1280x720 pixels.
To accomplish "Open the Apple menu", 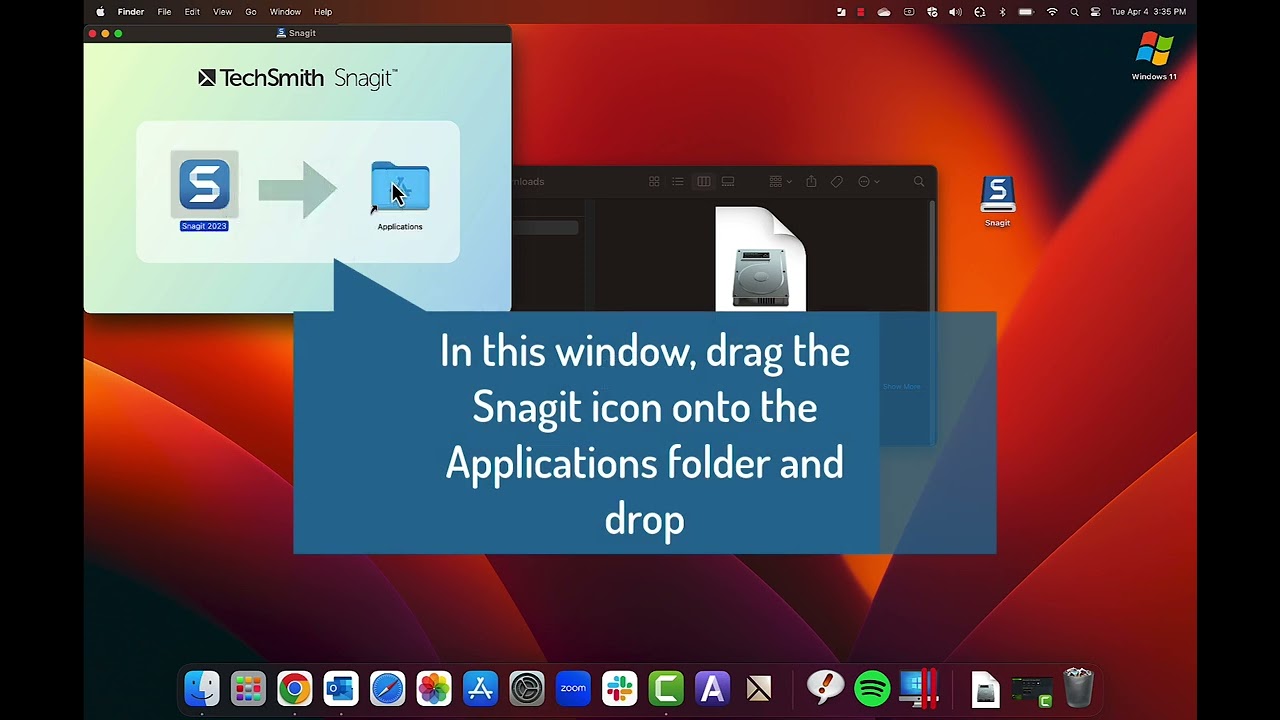I will [x=100, y=12].
